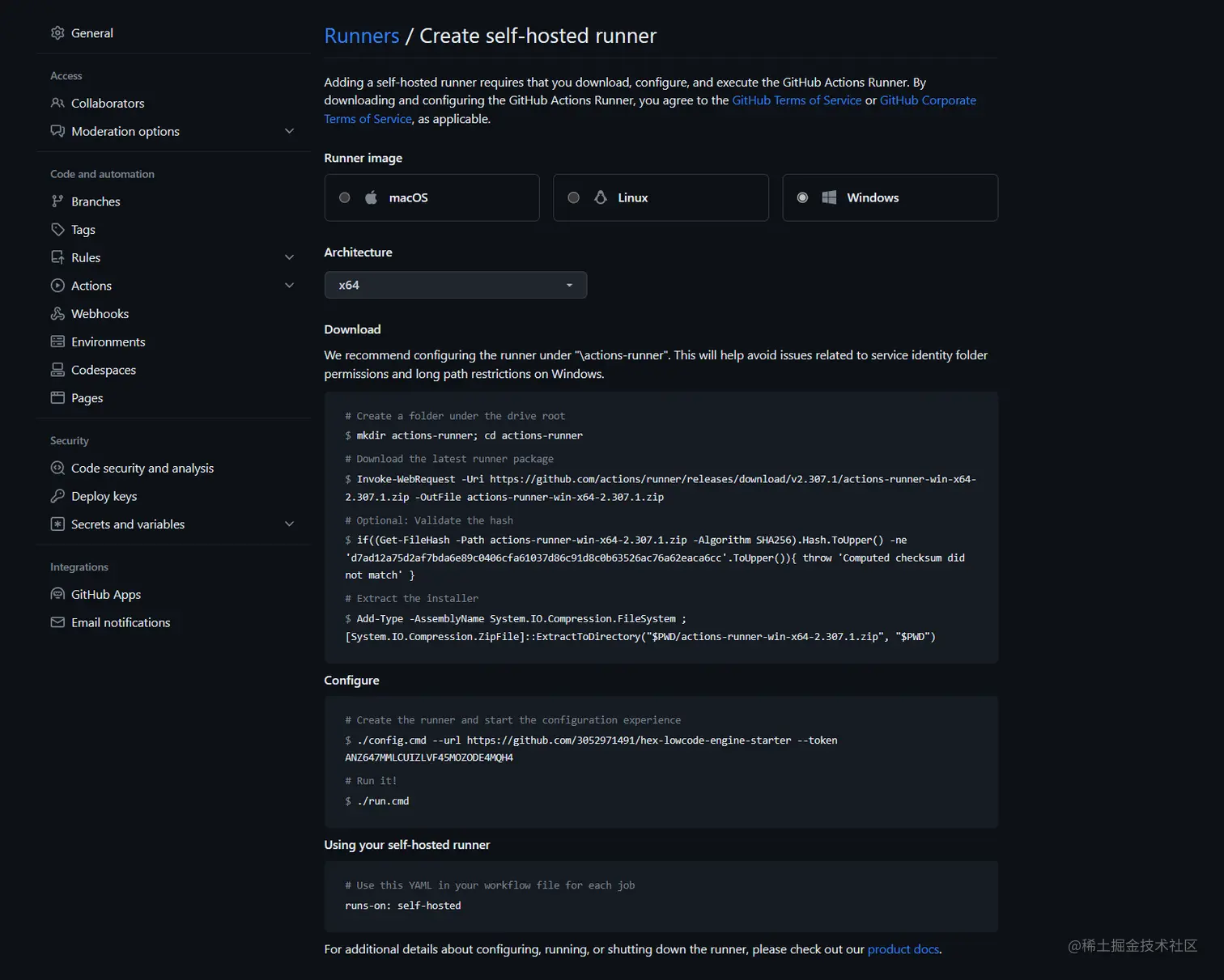Expand the Actions settings section
1224x980 pixels.
(x=289, y=286)
